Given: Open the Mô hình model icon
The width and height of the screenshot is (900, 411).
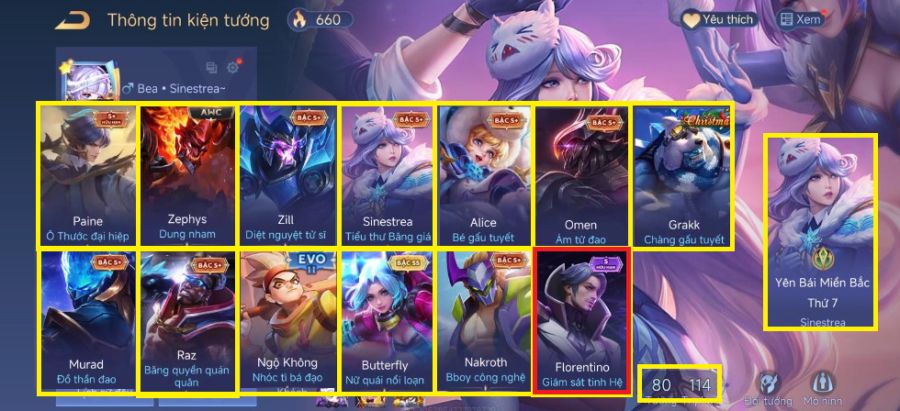Looking at the screenshot, I should pyautogui.click(x=823, y=389).
